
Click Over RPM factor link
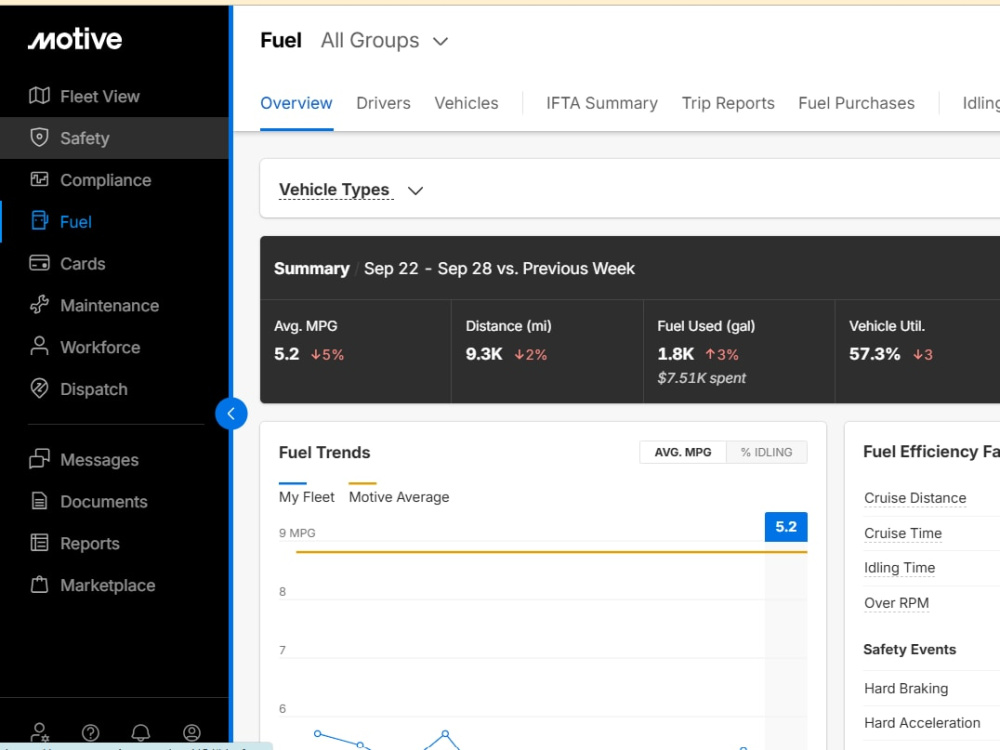pyautogui.click(x=896, y=603)
